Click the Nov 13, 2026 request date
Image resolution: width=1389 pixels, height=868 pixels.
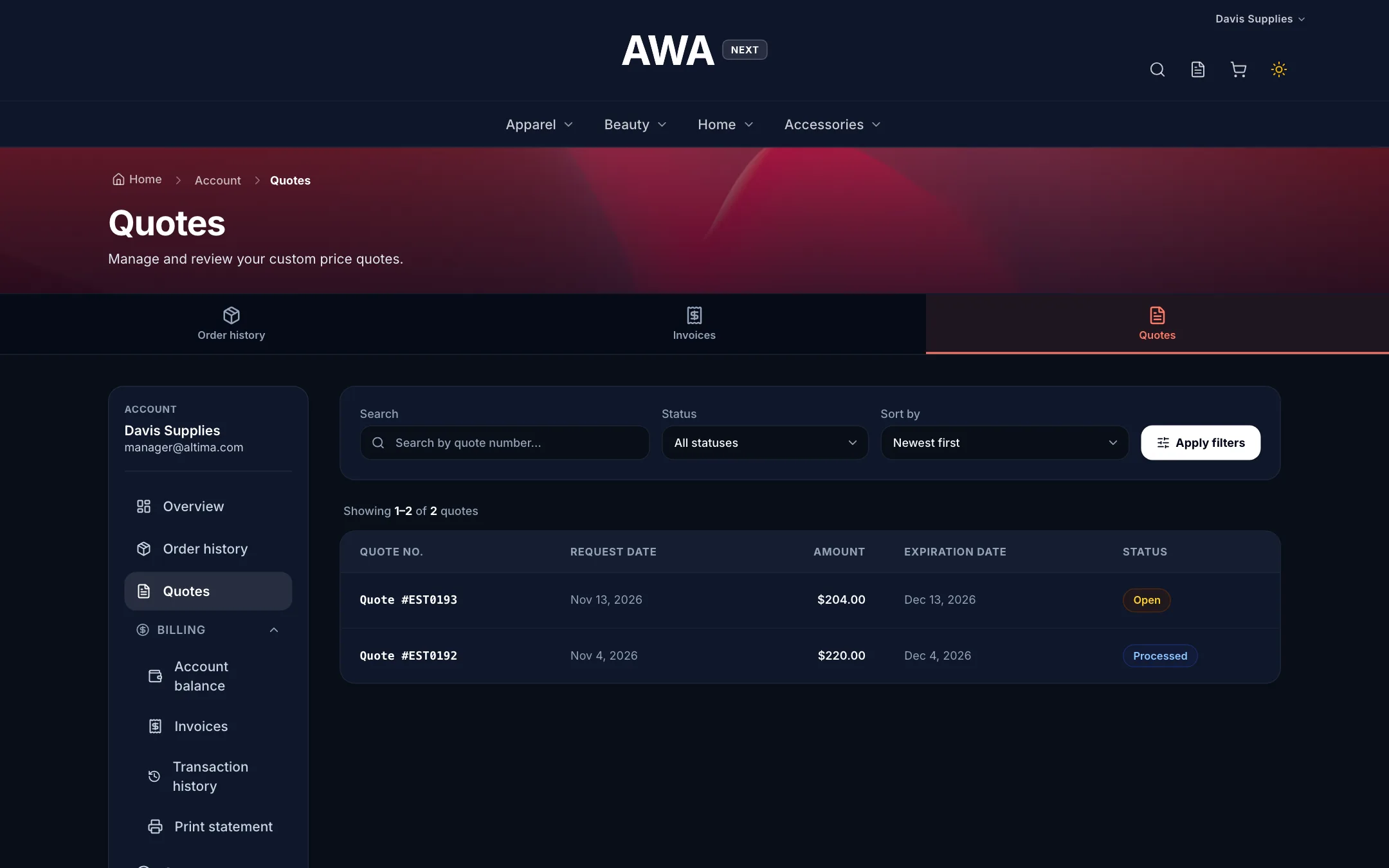606,600
